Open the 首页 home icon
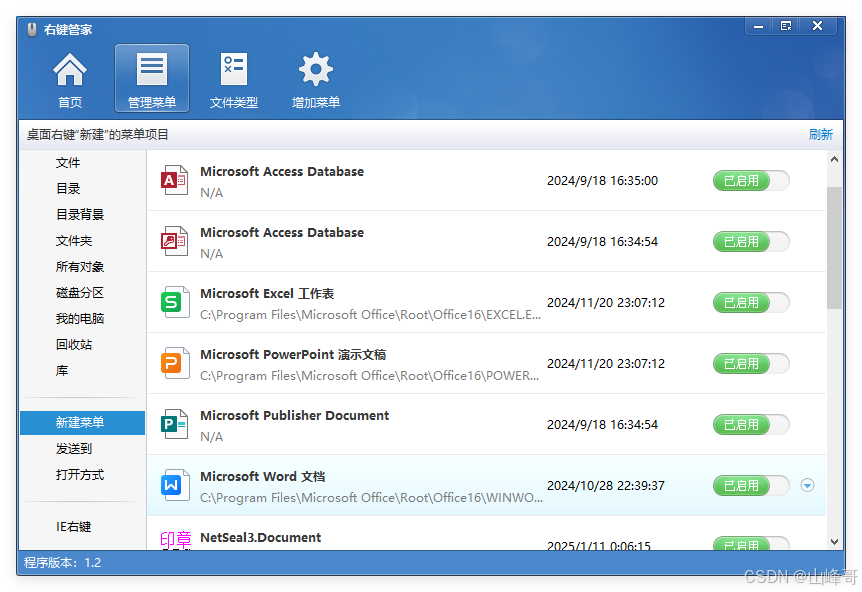862x592 pixels. tap(70, 79)
